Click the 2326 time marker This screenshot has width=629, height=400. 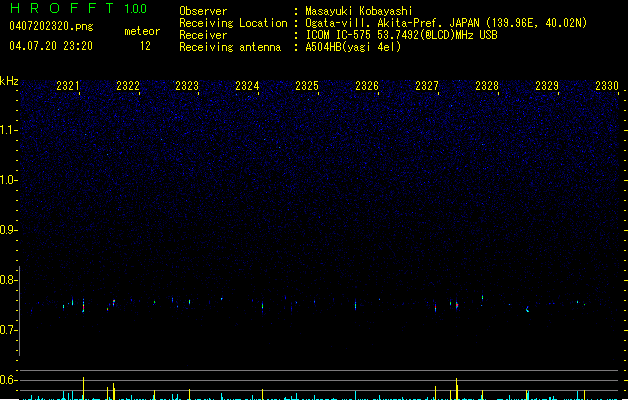(x=367, y=86)
